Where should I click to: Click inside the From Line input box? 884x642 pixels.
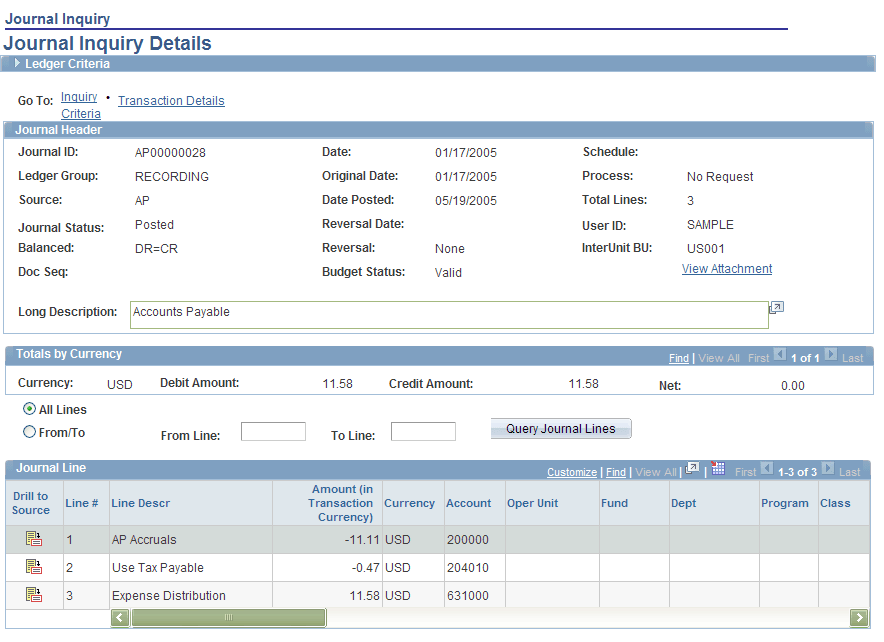[273, 431]
